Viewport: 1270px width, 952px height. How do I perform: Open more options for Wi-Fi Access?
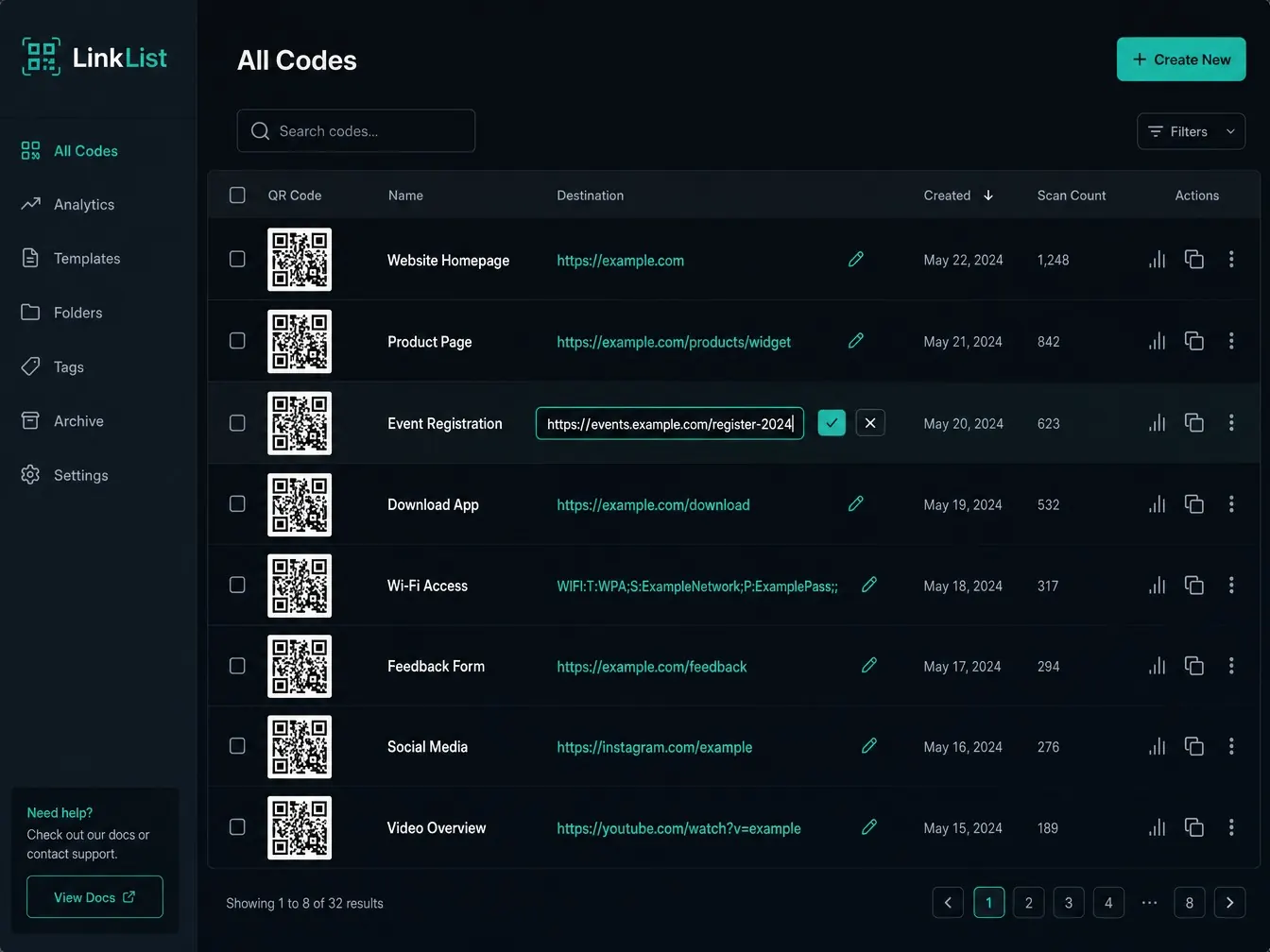1231,585
